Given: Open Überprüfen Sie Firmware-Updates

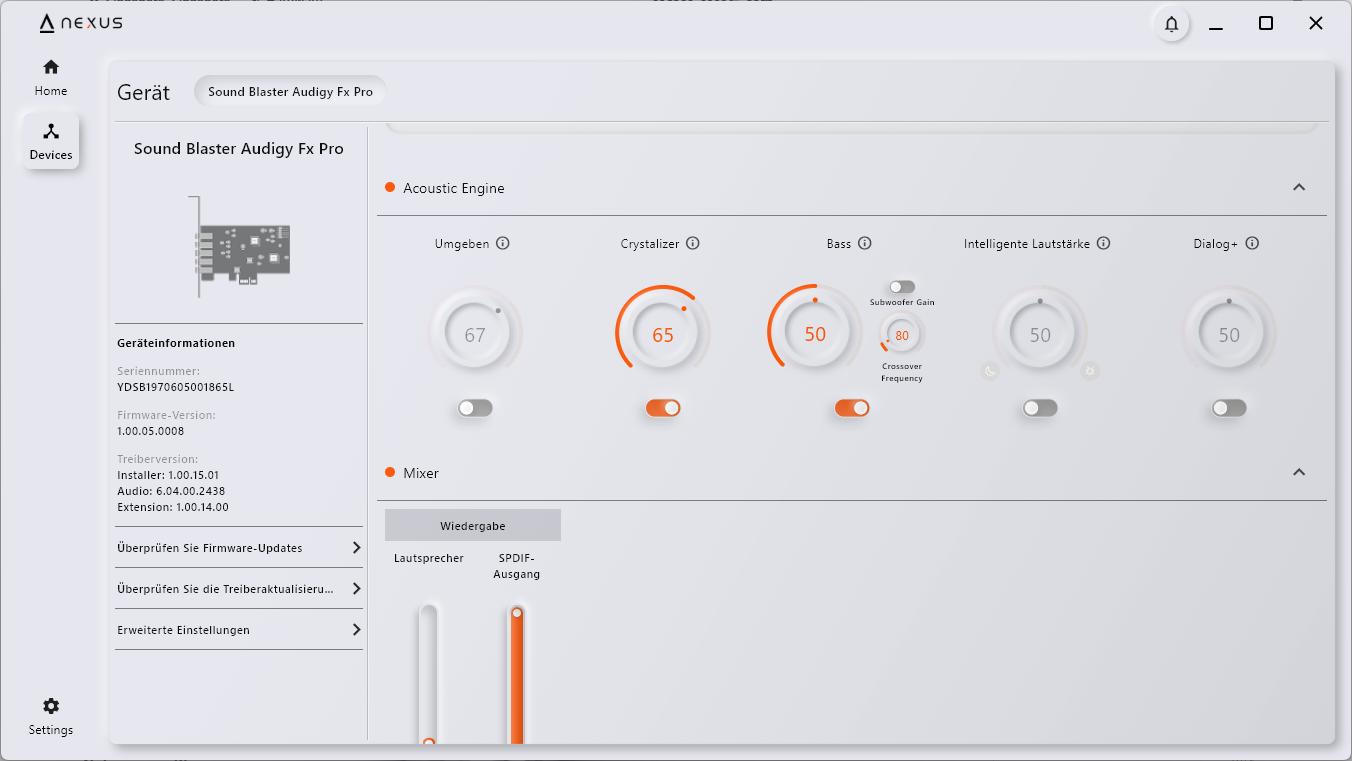Looking at the screenshot, I should (x=238, y=548).
